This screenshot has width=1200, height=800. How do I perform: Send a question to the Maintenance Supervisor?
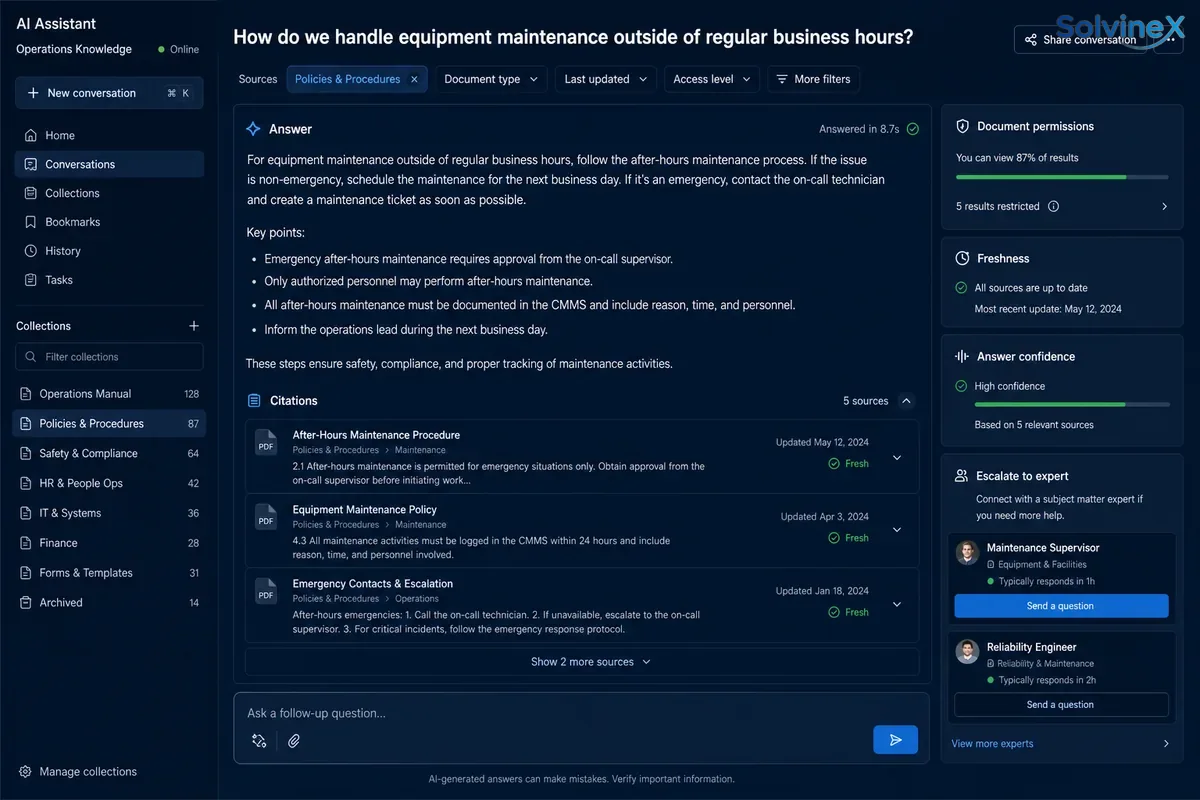point(1061,606)
